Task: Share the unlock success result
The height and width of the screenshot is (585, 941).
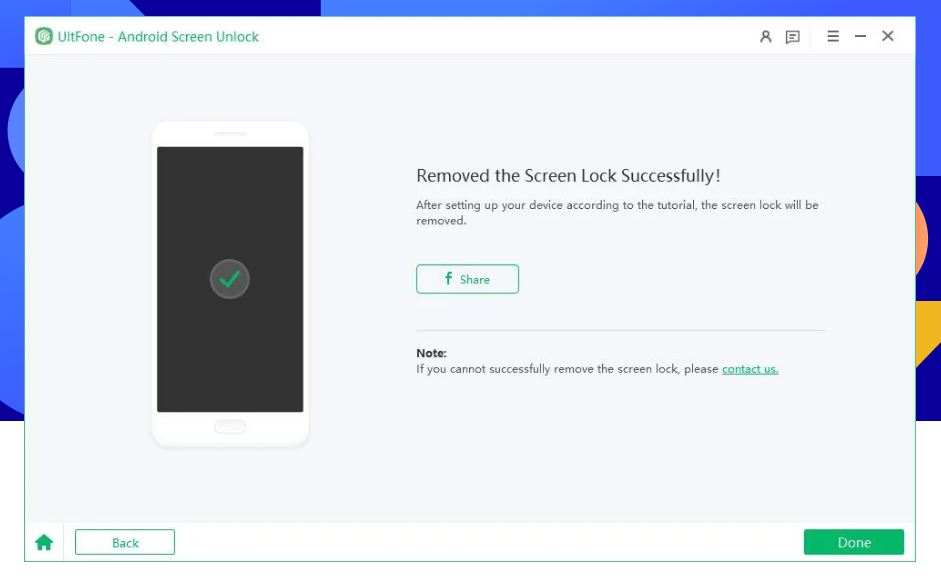Action: pyautogui.click(x=467, y=279)
